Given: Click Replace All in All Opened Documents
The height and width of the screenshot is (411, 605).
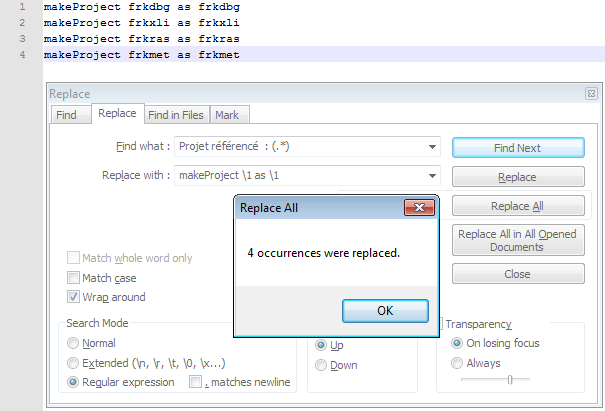Looking at the screenshot, I should [x=518, y=240].
